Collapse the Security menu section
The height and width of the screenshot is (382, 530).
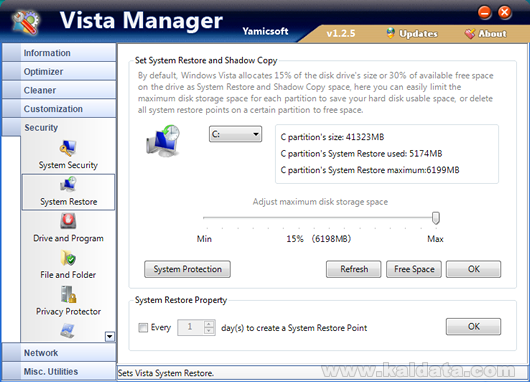point(59,127)
